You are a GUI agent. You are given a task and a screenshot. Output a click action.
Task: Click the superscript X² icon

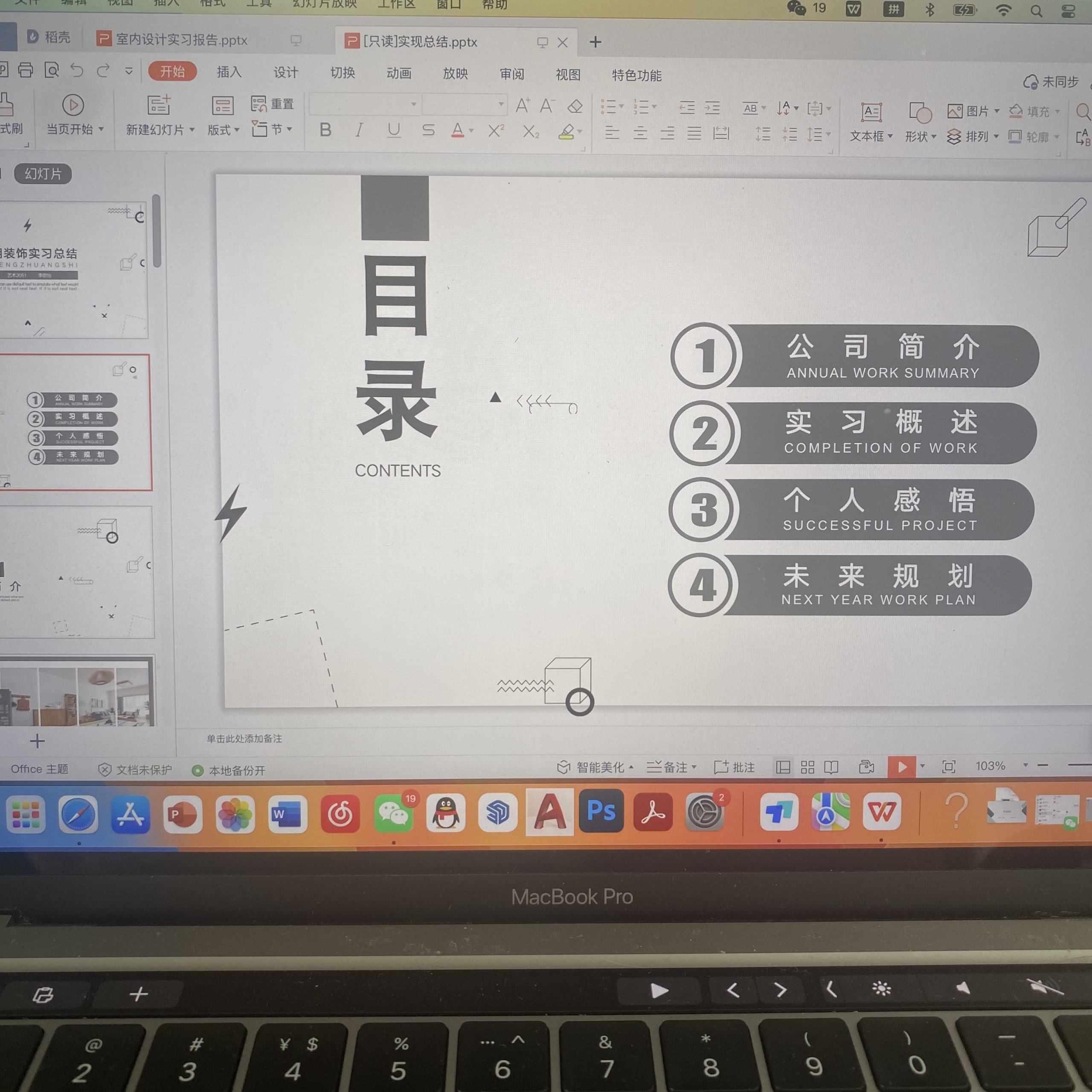coord(496,131)
